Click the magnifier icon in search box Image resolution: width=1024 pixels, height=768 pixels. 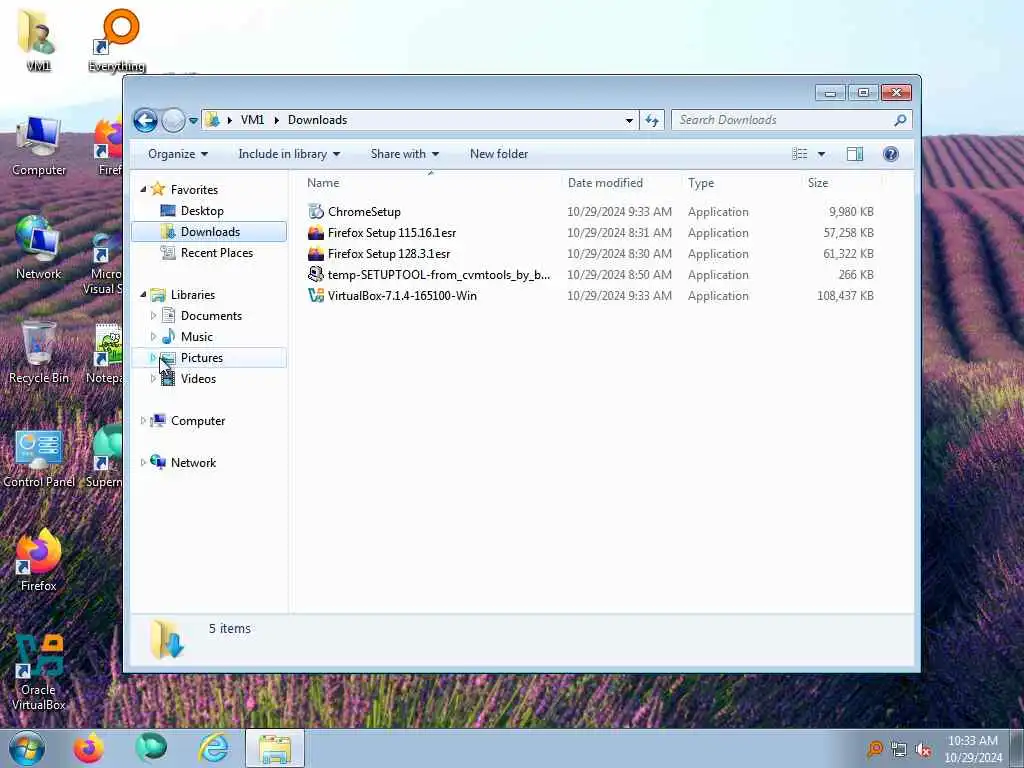tap(901, 120)
